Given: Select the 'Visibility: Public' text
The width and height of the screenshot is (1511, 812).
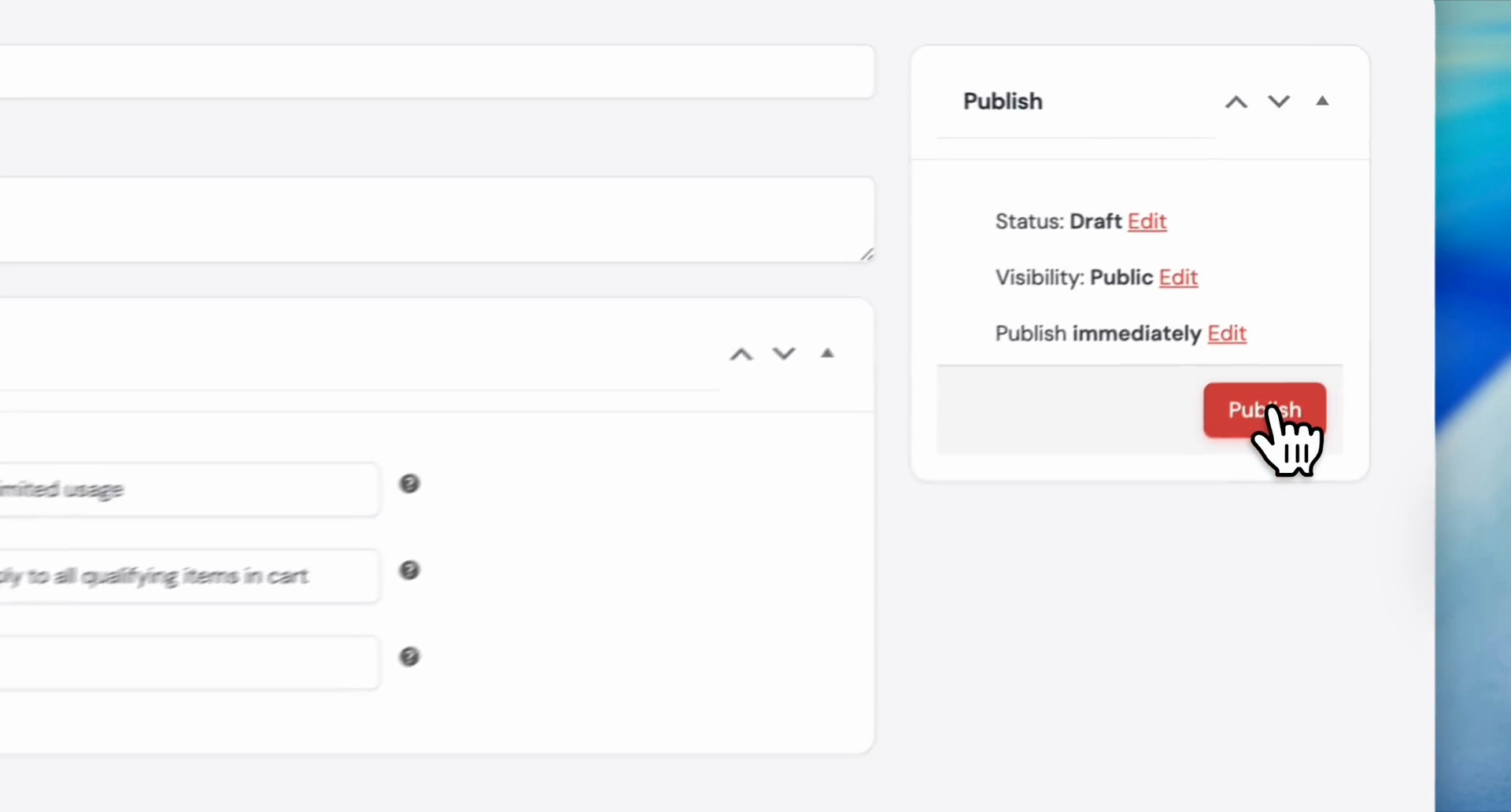Looking at the screenshot, I should [1074, 278].
